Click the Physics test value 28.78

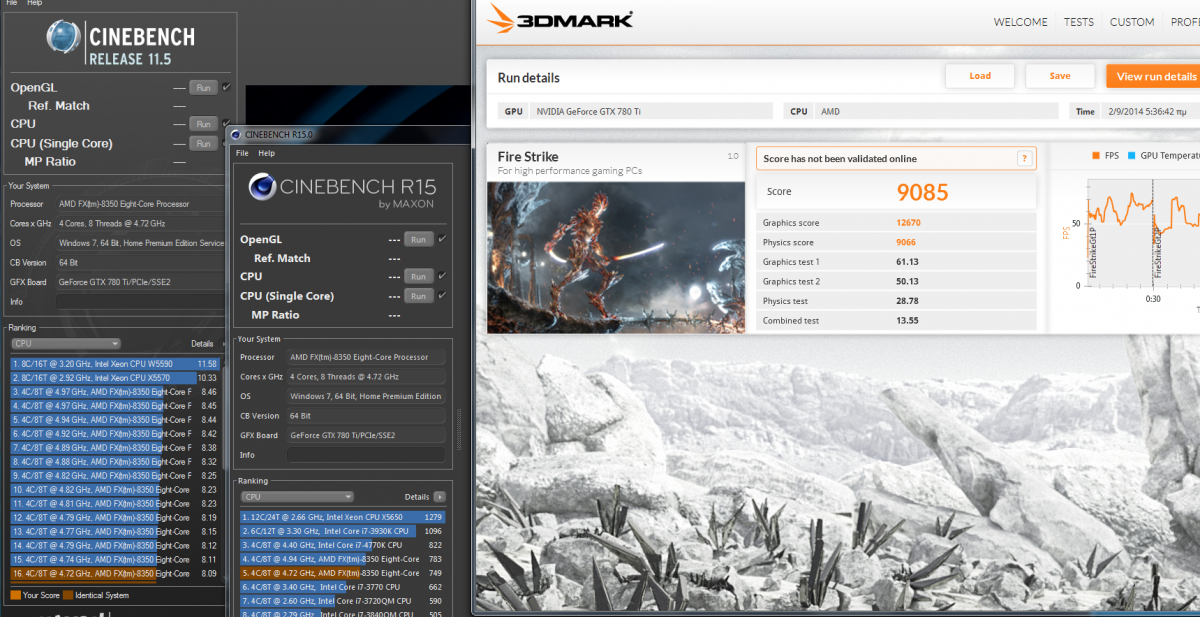click(x=907, y=301)
